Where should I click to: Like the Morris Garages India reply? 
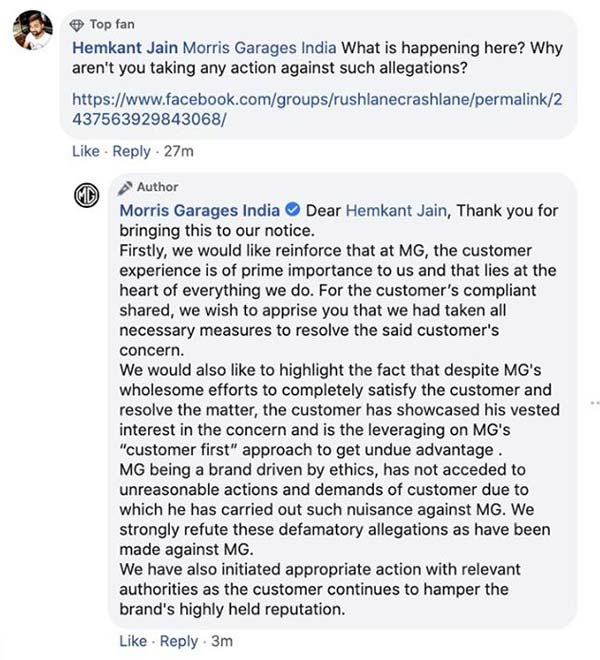(133, 641)
